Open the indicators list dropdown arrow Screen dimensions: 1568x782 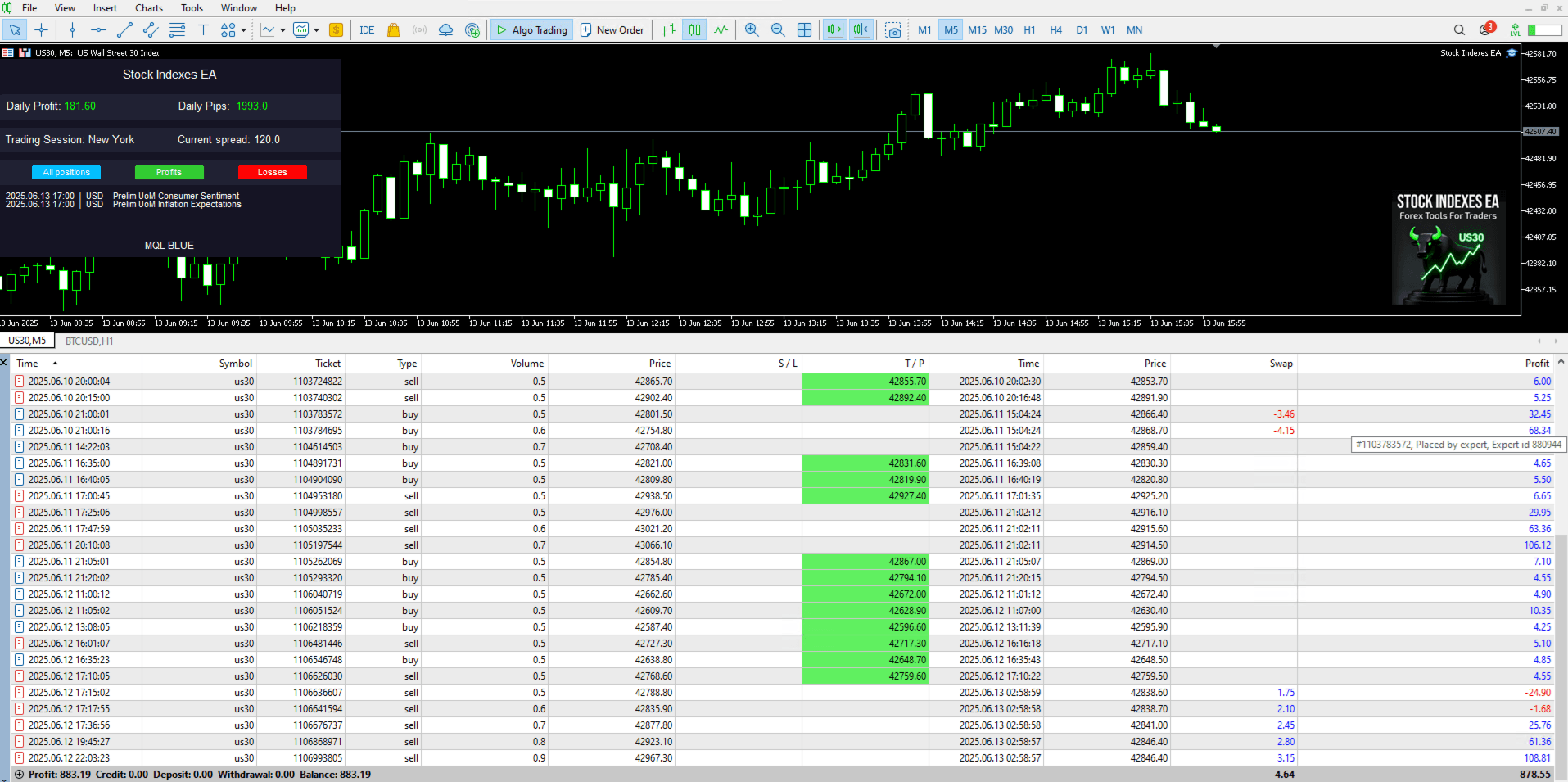click(282, 30)
